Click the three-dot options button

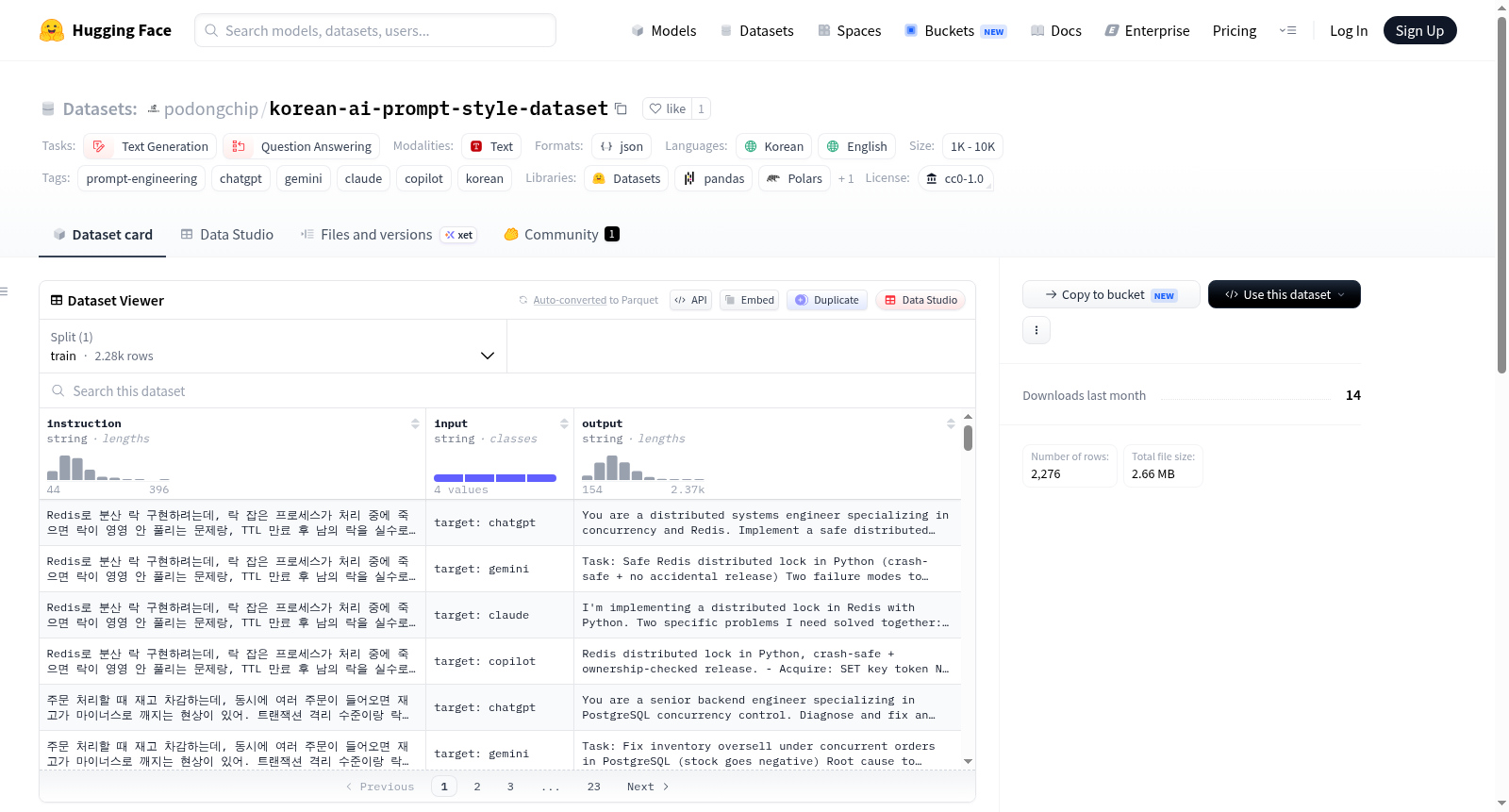[1036, 330]
